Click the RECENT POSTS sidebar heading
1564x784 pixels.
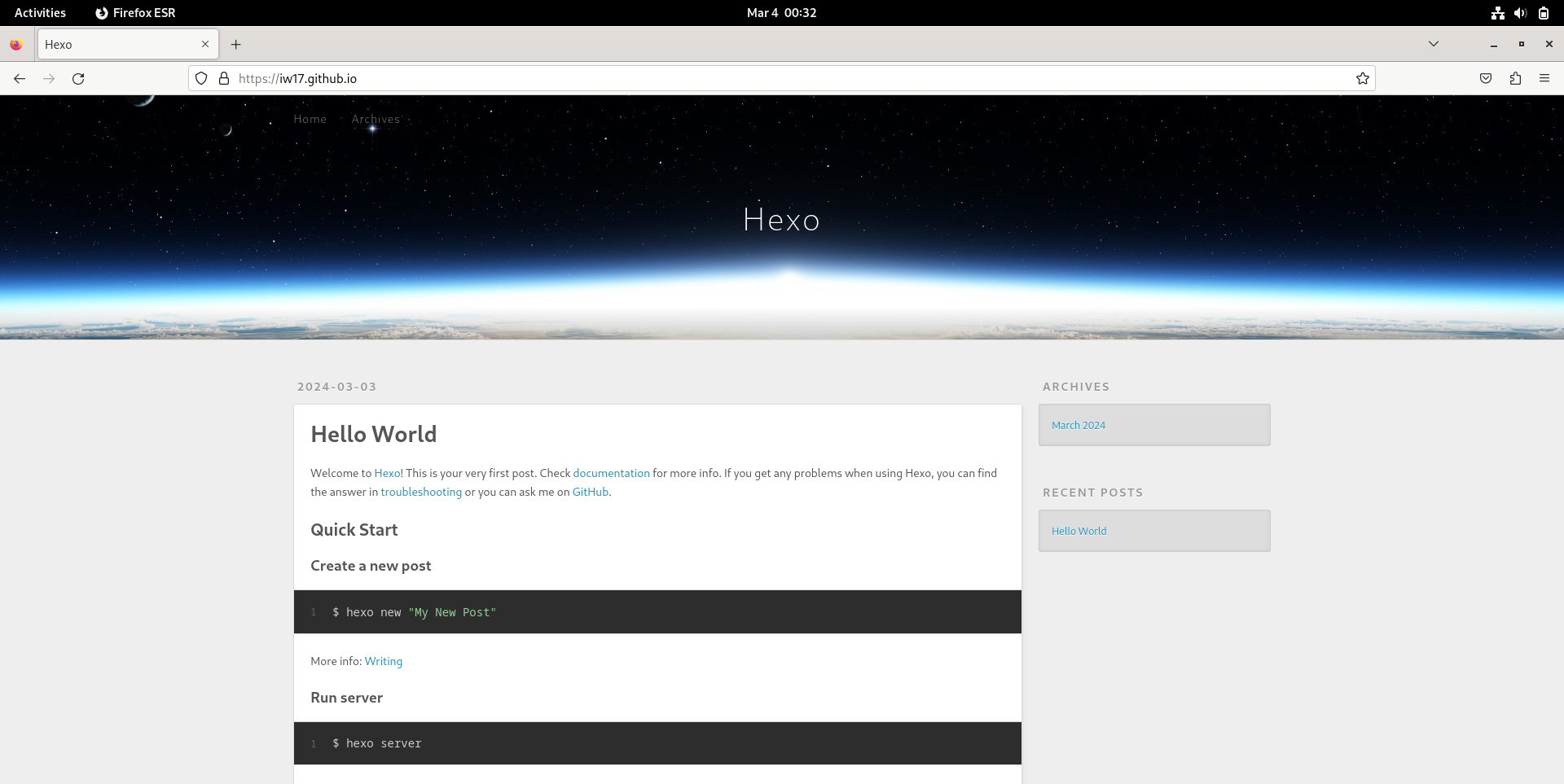1092,493
